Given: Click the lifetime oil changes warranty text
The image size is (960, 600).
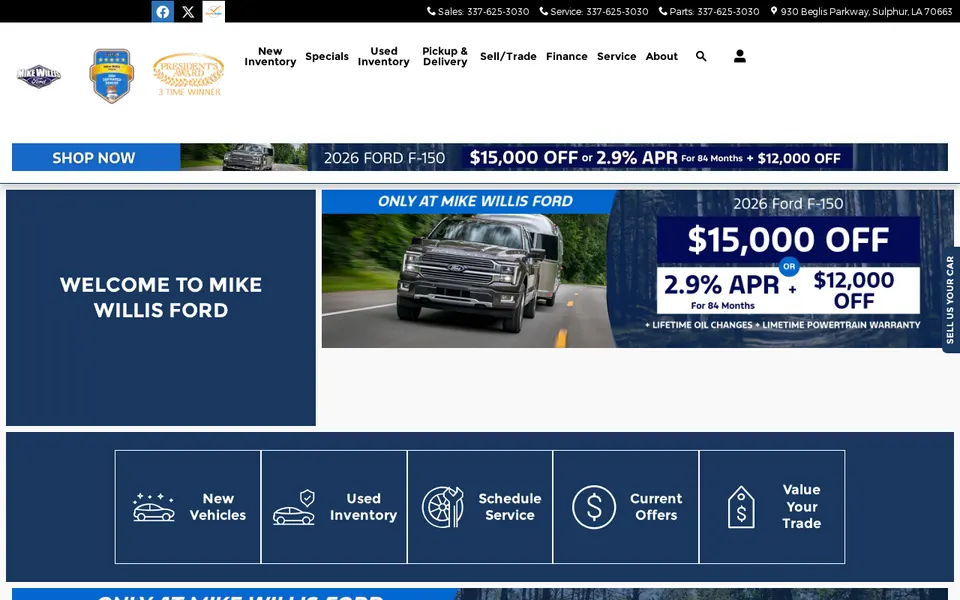Looking at the screenshot, I should coord(782,325).
